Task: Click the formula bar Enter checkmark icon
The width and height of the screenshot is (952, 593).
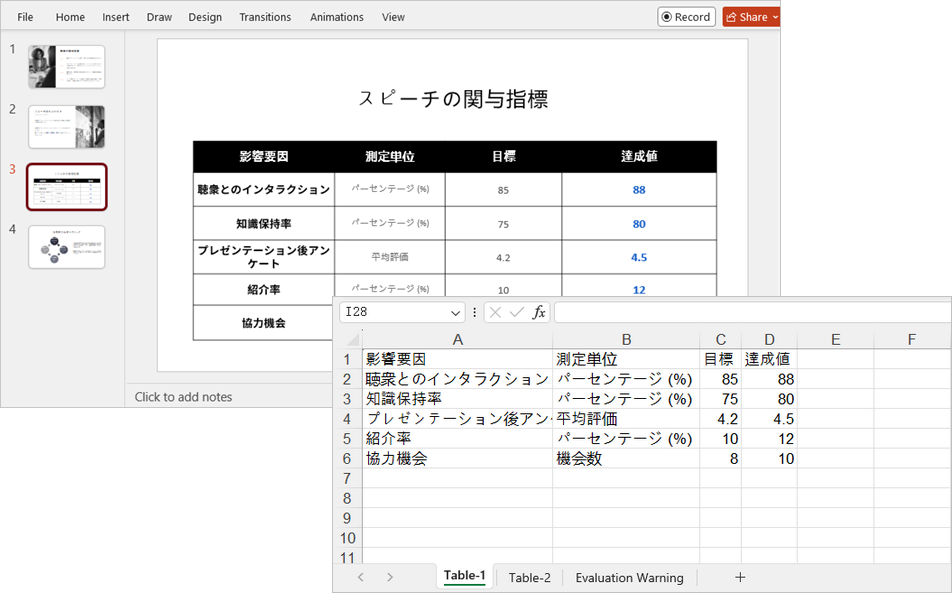Action: (x=517, y=313)
